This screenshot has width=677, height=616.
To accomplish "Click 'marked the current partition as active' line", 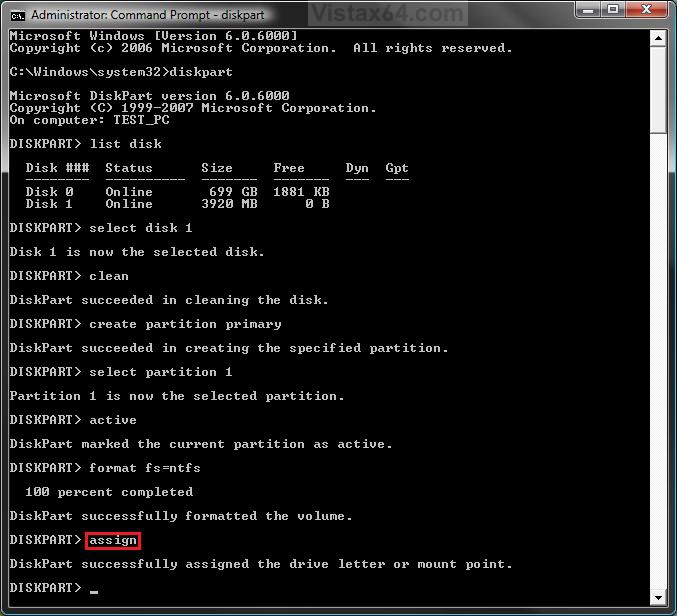I will tap(201, 444).
